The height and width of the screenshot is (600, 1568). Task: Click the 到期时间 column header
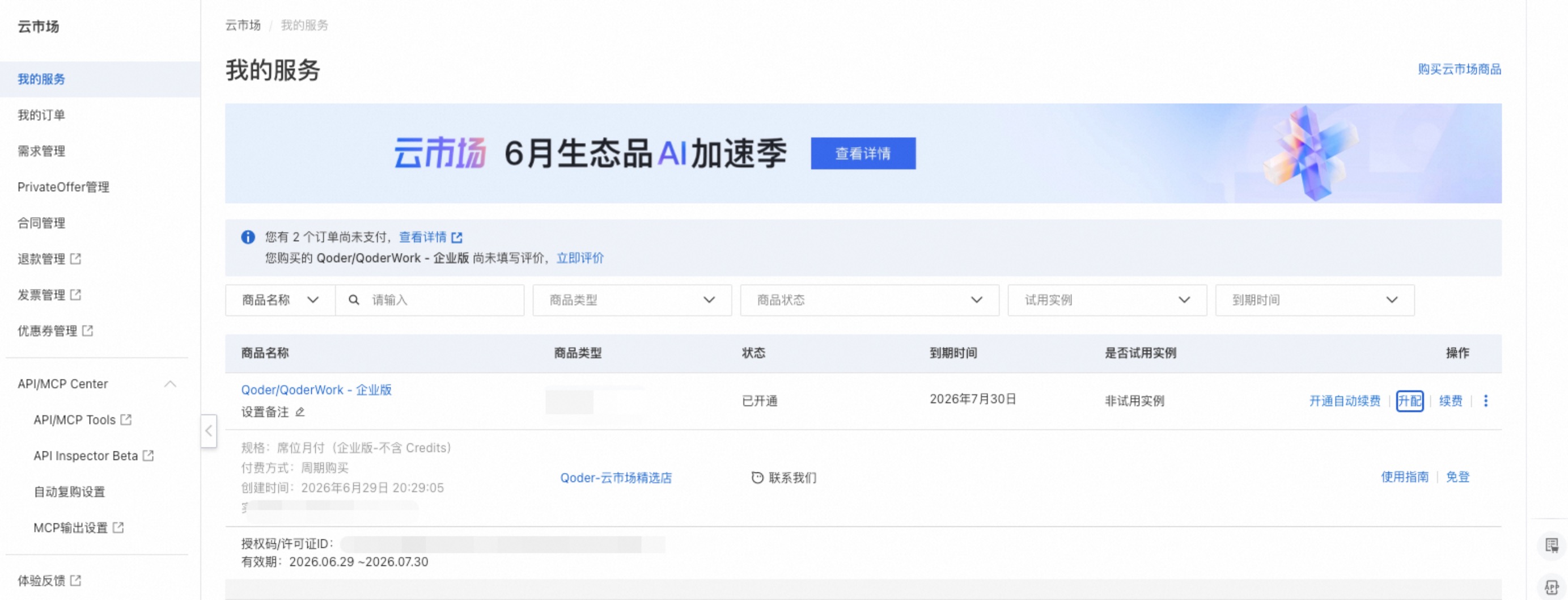[x=953, y=353]
